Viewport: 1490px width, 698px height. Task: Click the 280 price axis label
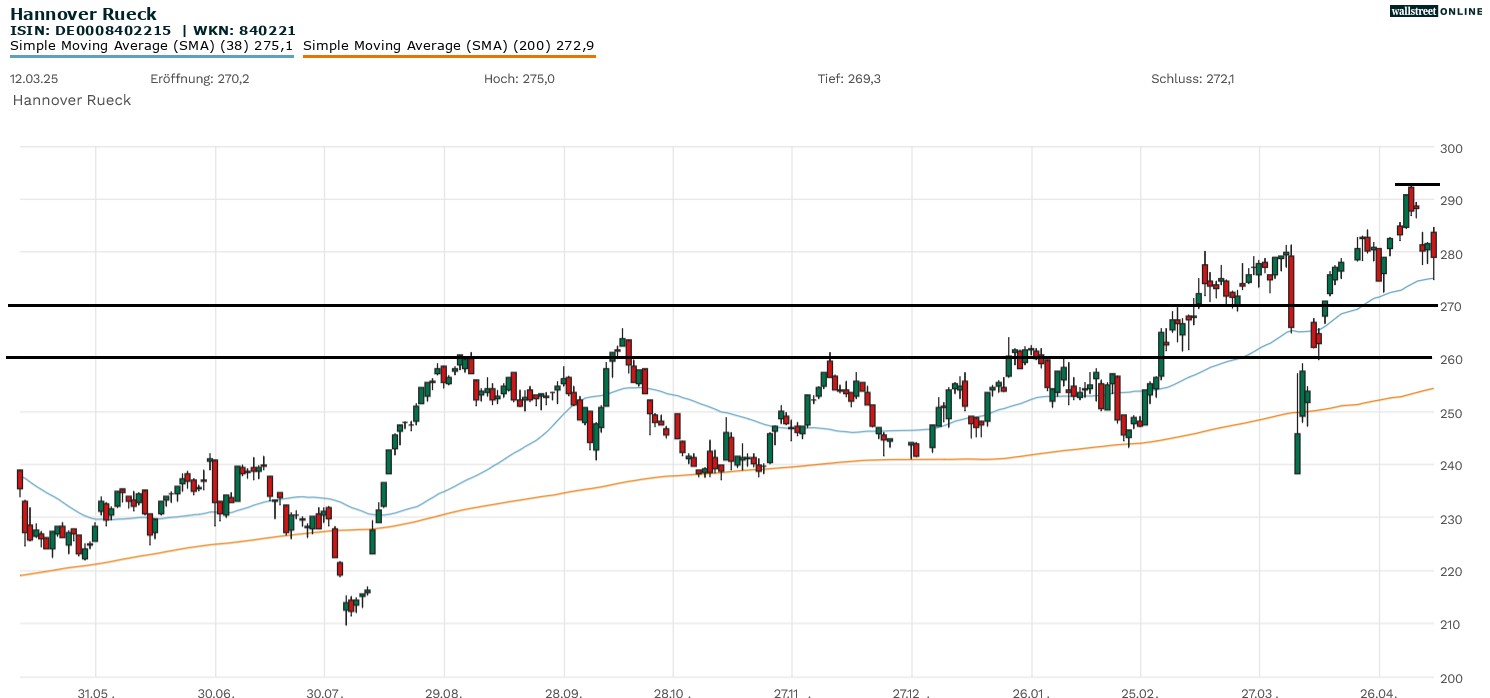[x=1451, y=255]
